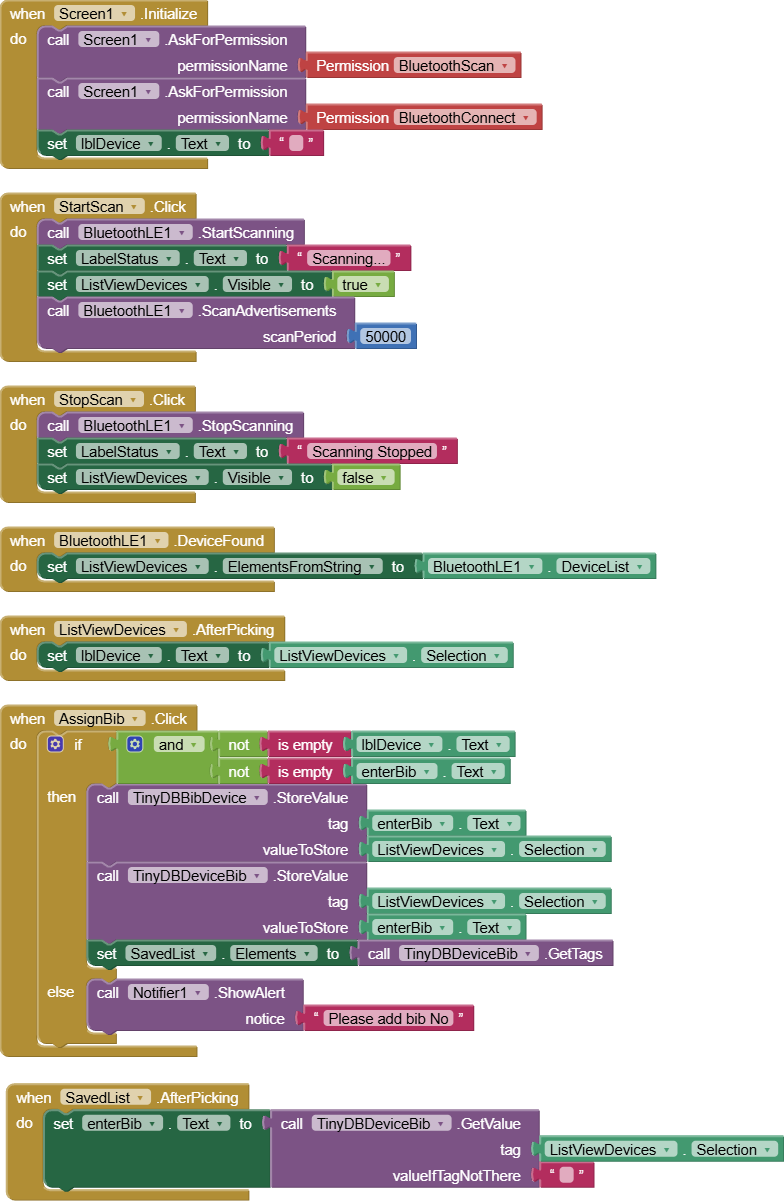Select the 'when BluetoothLE1 .DeviceFound' event block
Viewport: 784px width, 1201px height.
click(x=28, y=541)
